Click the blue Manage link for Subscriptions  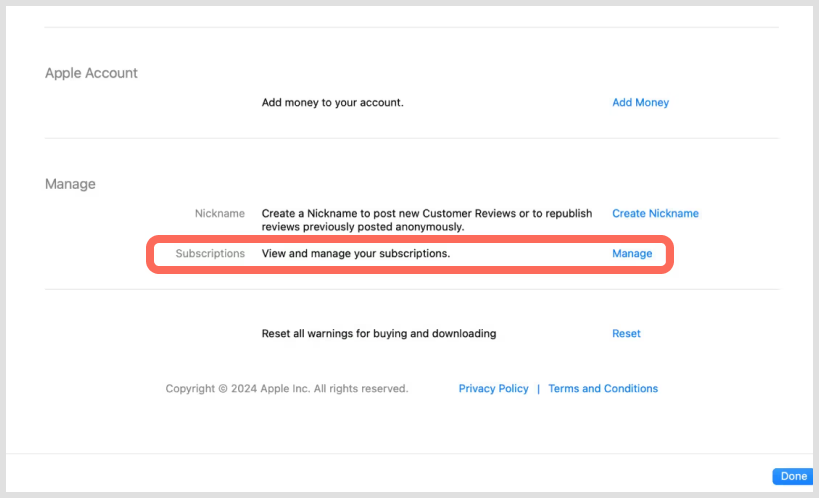[x=632, y=254]
